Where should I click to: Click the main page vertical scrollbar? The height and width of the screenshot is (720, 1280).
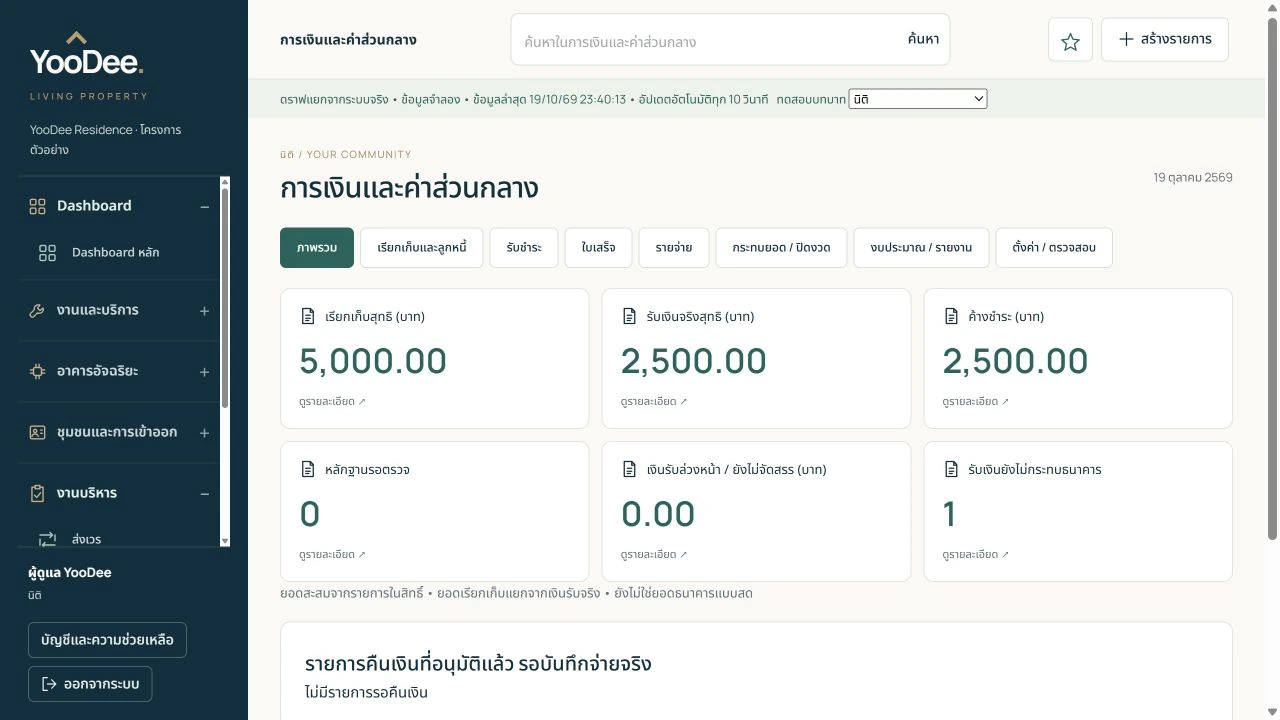[1272, 280]
